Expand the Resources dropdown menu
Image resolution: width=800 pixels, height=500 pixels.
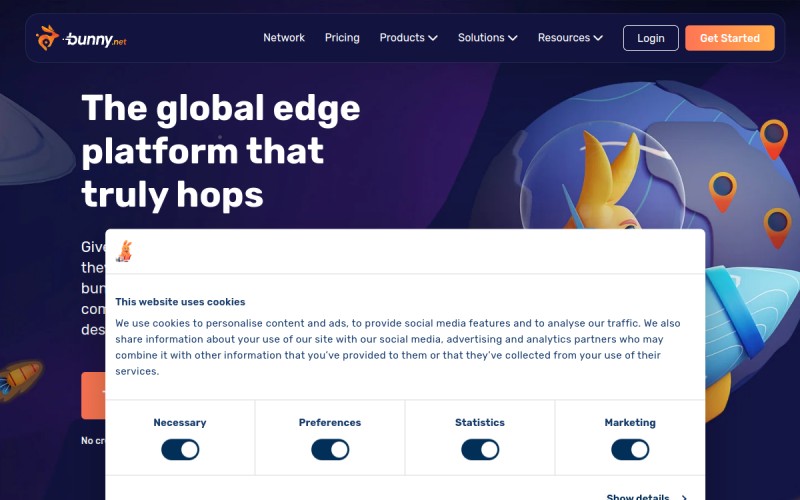click(x=570, y=38)
